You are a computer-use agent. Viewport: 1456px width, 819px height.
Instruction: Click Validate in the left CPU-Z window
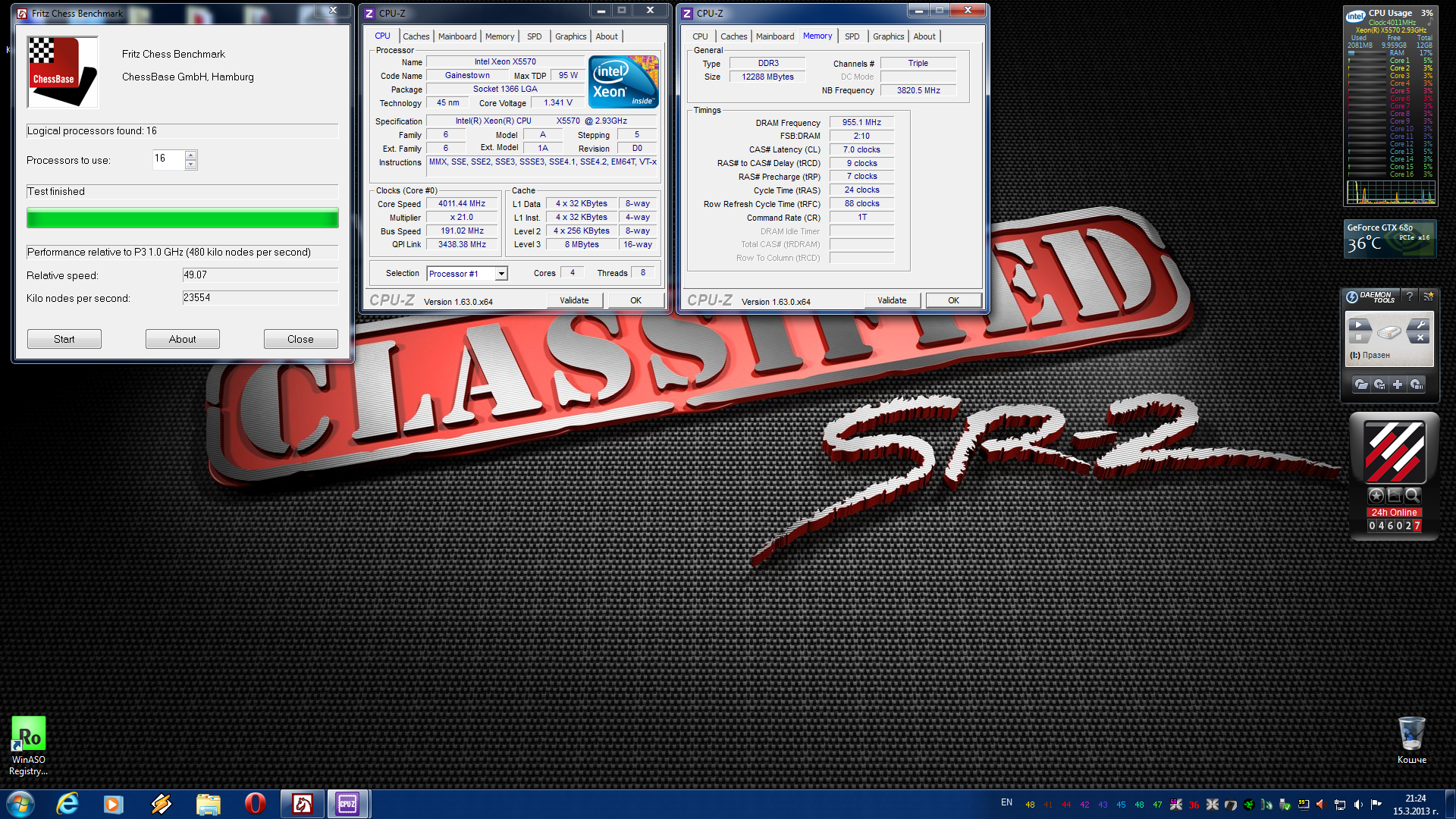tap(574, 300)
